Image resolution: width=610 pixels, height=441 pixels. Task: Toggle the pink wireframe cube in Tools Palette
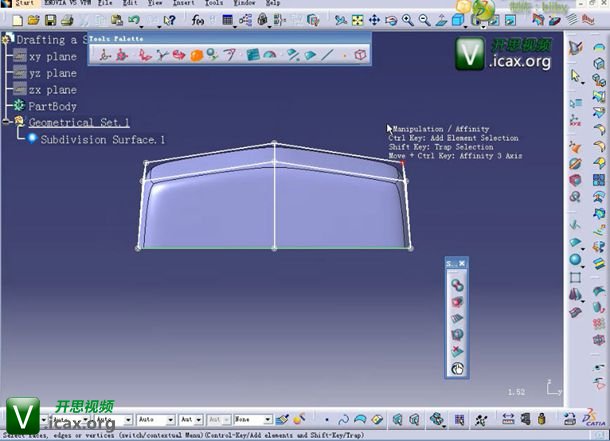(x=360, y=54)
